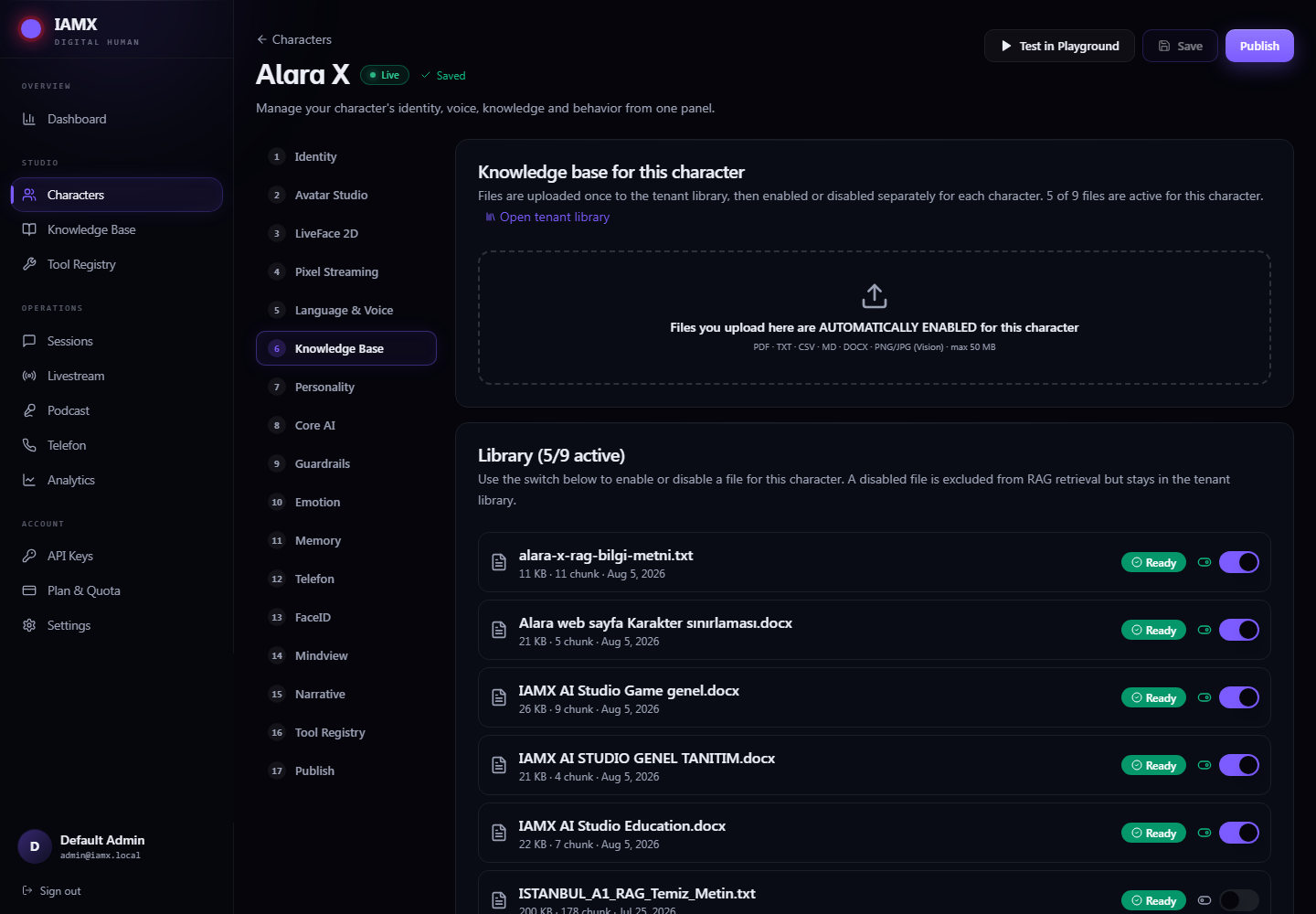1316x914 pixels.
Task: Open API Keys in Account
Action: pos(117,556)
